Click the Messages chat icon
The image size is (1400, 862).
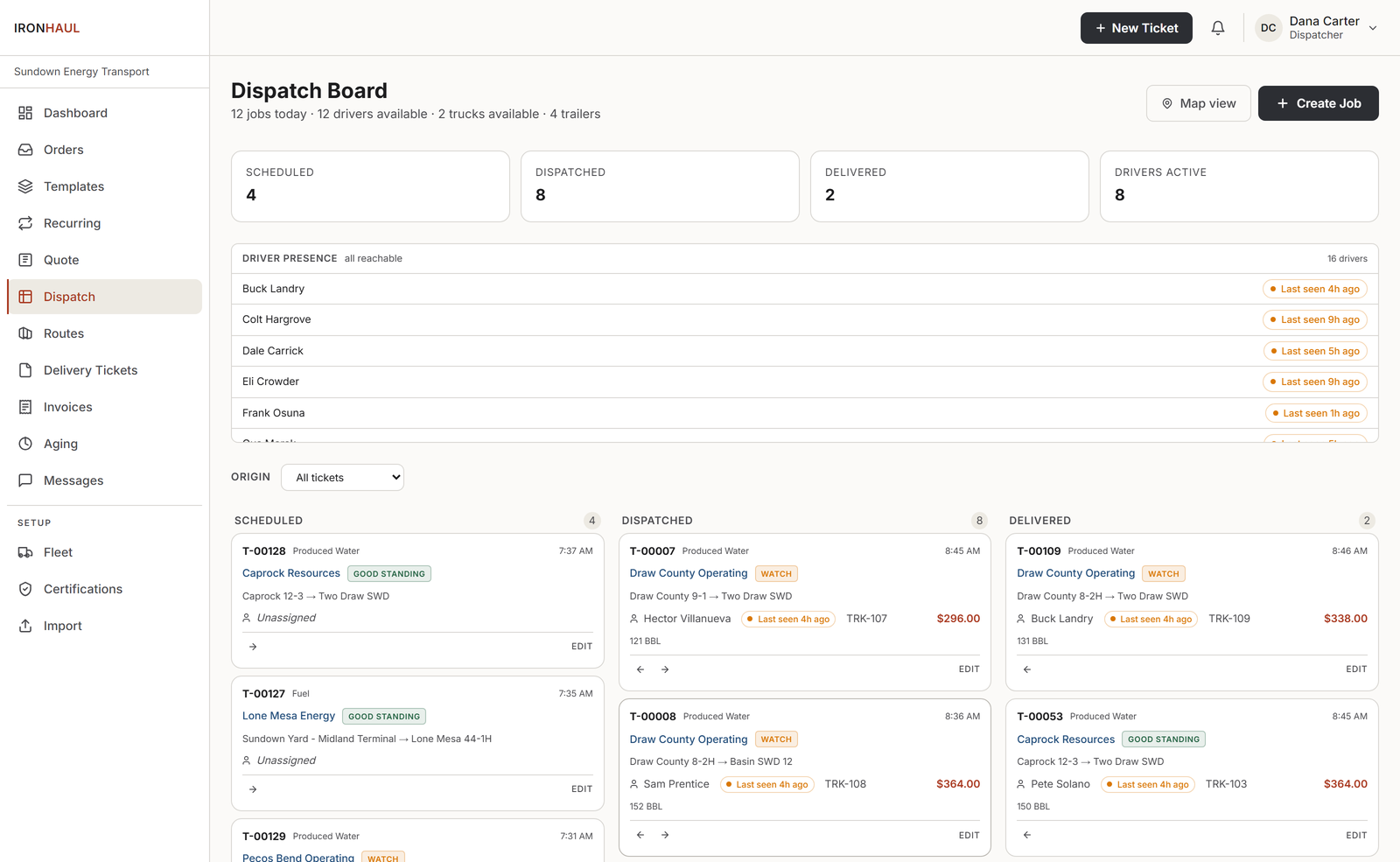click(25, 480)
